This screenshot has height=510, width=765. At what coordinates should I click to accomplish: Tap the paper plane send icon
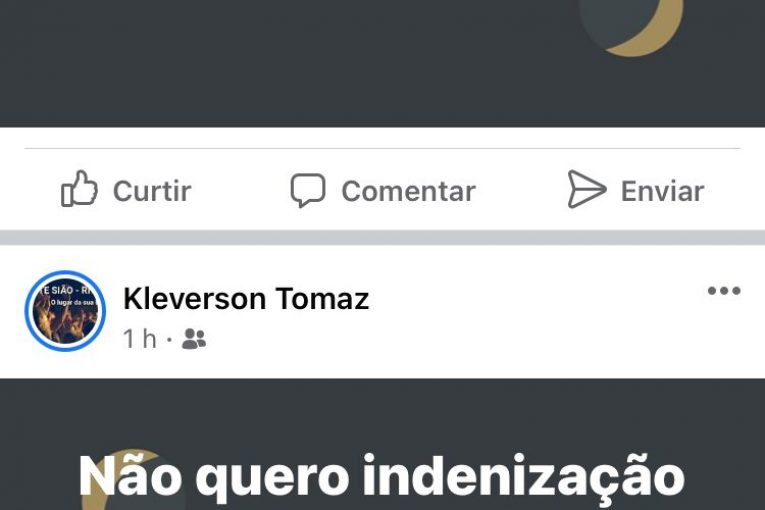pyautogui.click(x=586, y=189)
